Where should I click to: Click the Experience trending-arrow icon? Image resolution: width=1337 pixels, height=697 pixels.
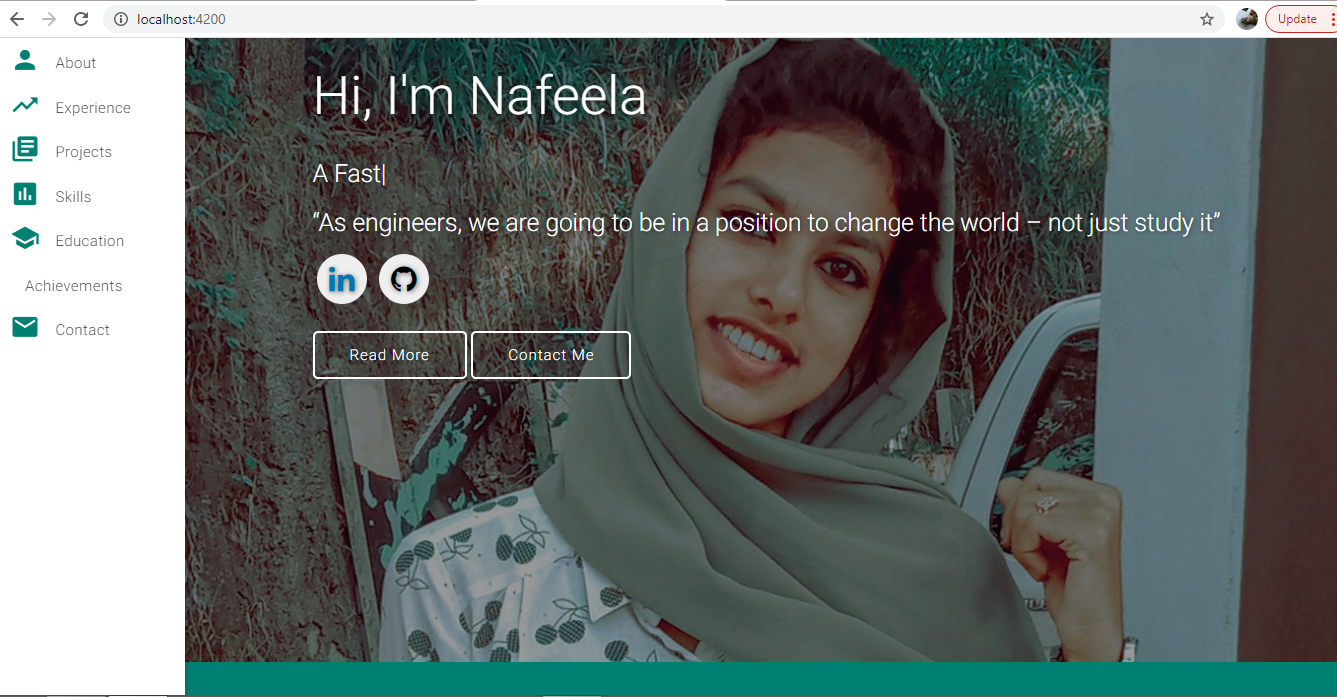pyautogui.click(x=25, y=105)
